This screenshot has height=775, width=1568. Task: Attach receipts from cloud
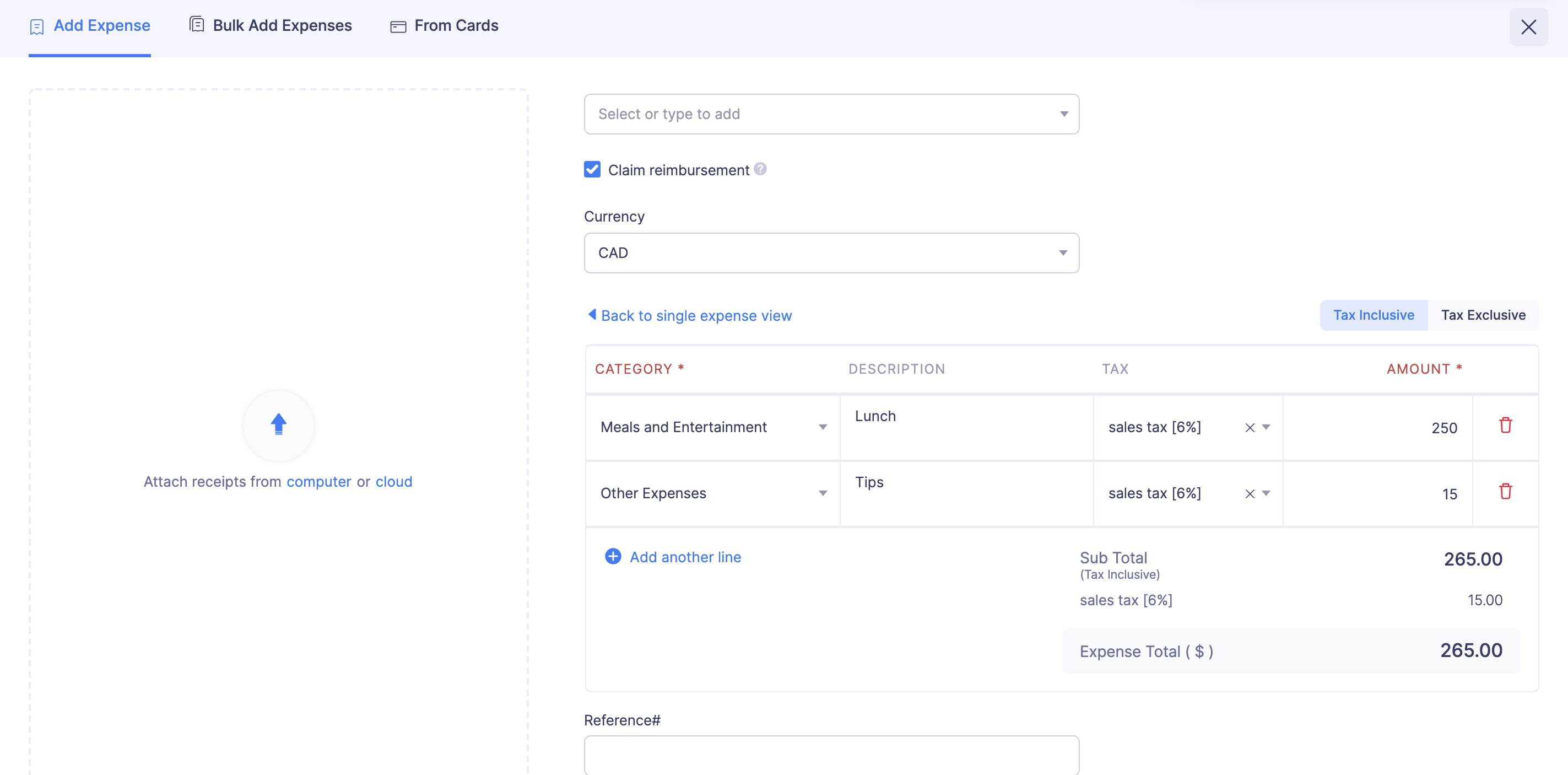click(393, 481)
